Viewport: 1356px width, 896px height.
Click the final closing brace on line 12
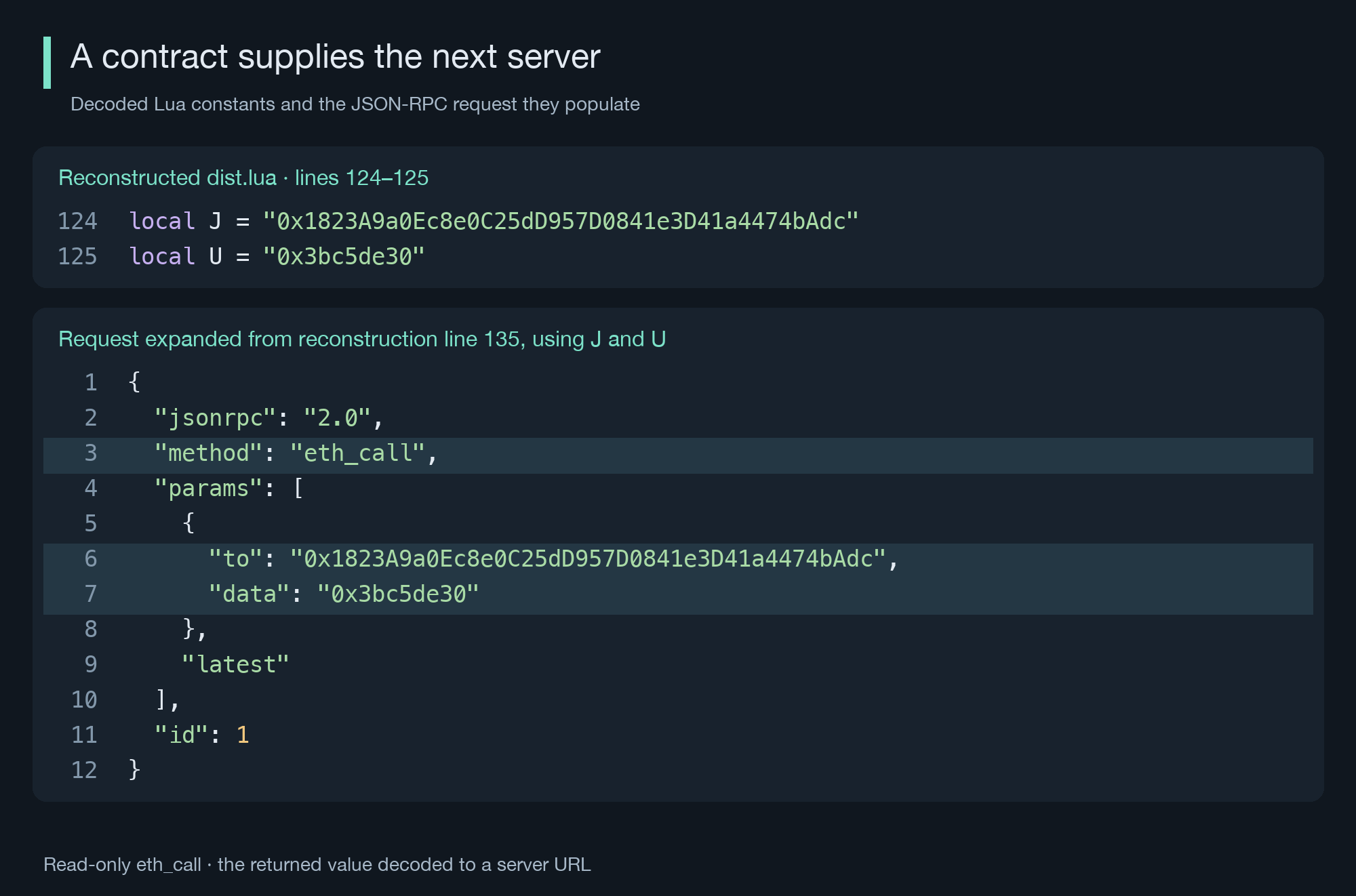pos(134,770)
